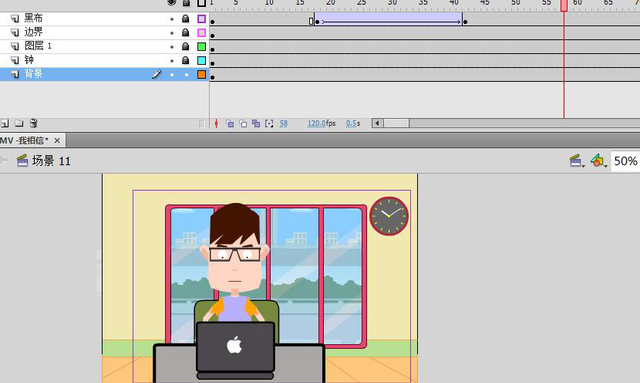Click cyan outline swatch of 钟
Image resolution: width=640 pixels, height=383 pixels.
201,60
